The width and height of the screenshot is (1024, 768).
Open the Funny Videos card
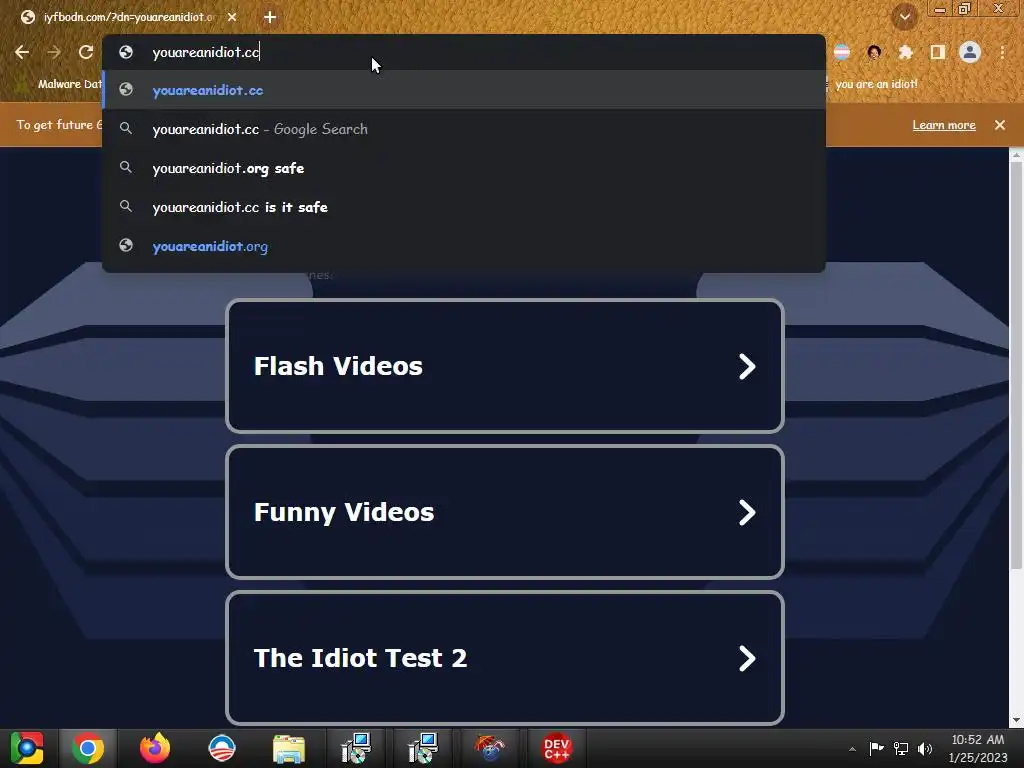pyautogui.click(x=505, y=513)
